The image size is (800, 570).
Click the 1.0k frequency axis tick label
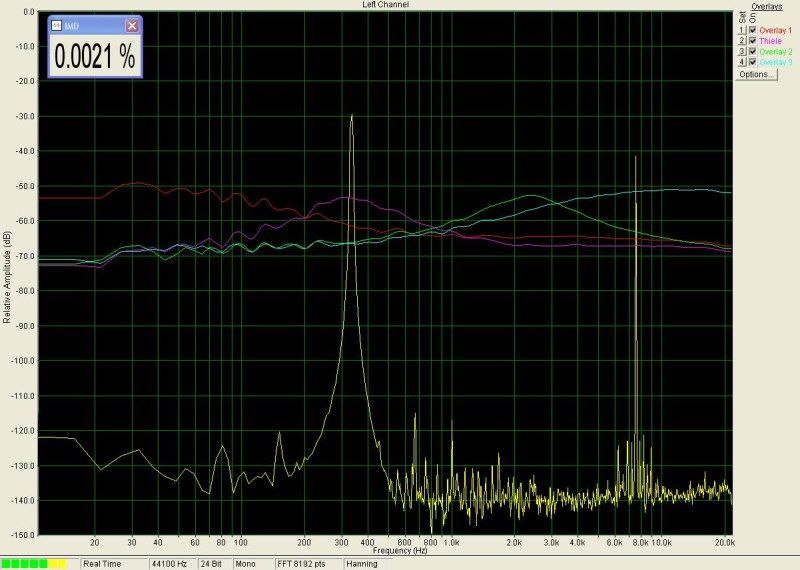[x=451, y=543]
